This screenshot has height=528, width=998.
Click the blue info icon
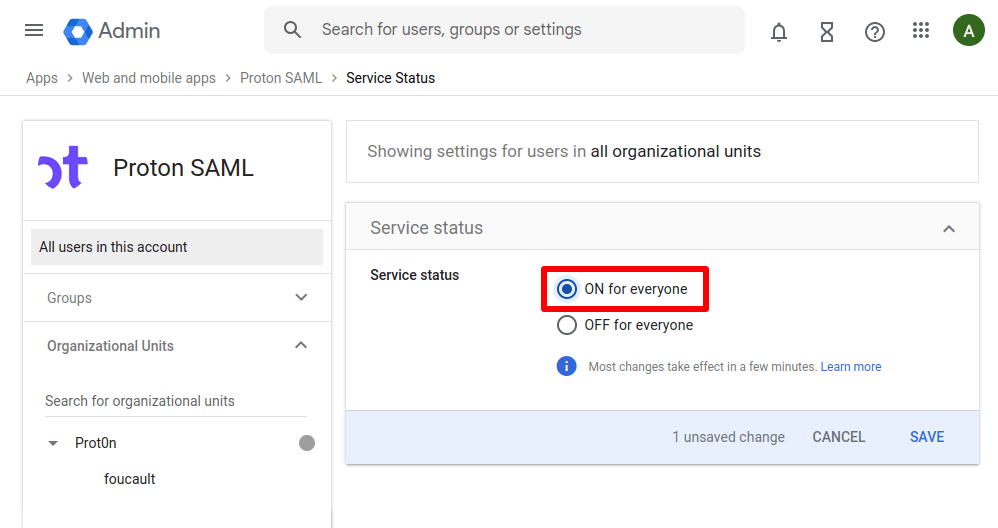click(566, 366)
